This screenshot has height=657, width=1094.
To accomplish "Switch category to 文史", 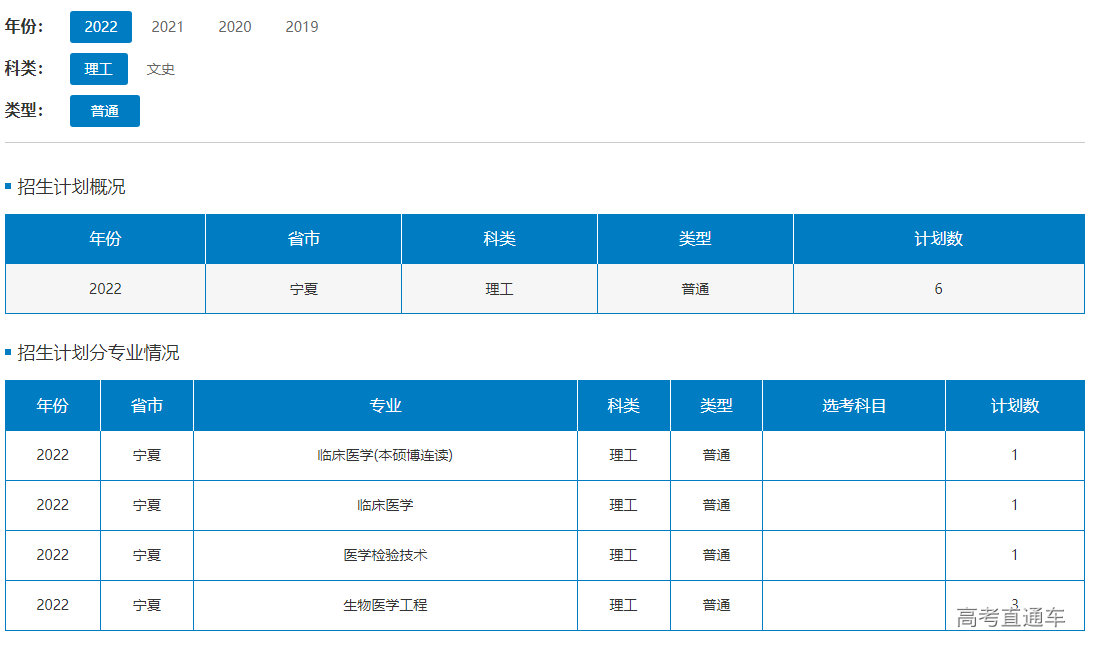I will [x=161, y=69].
